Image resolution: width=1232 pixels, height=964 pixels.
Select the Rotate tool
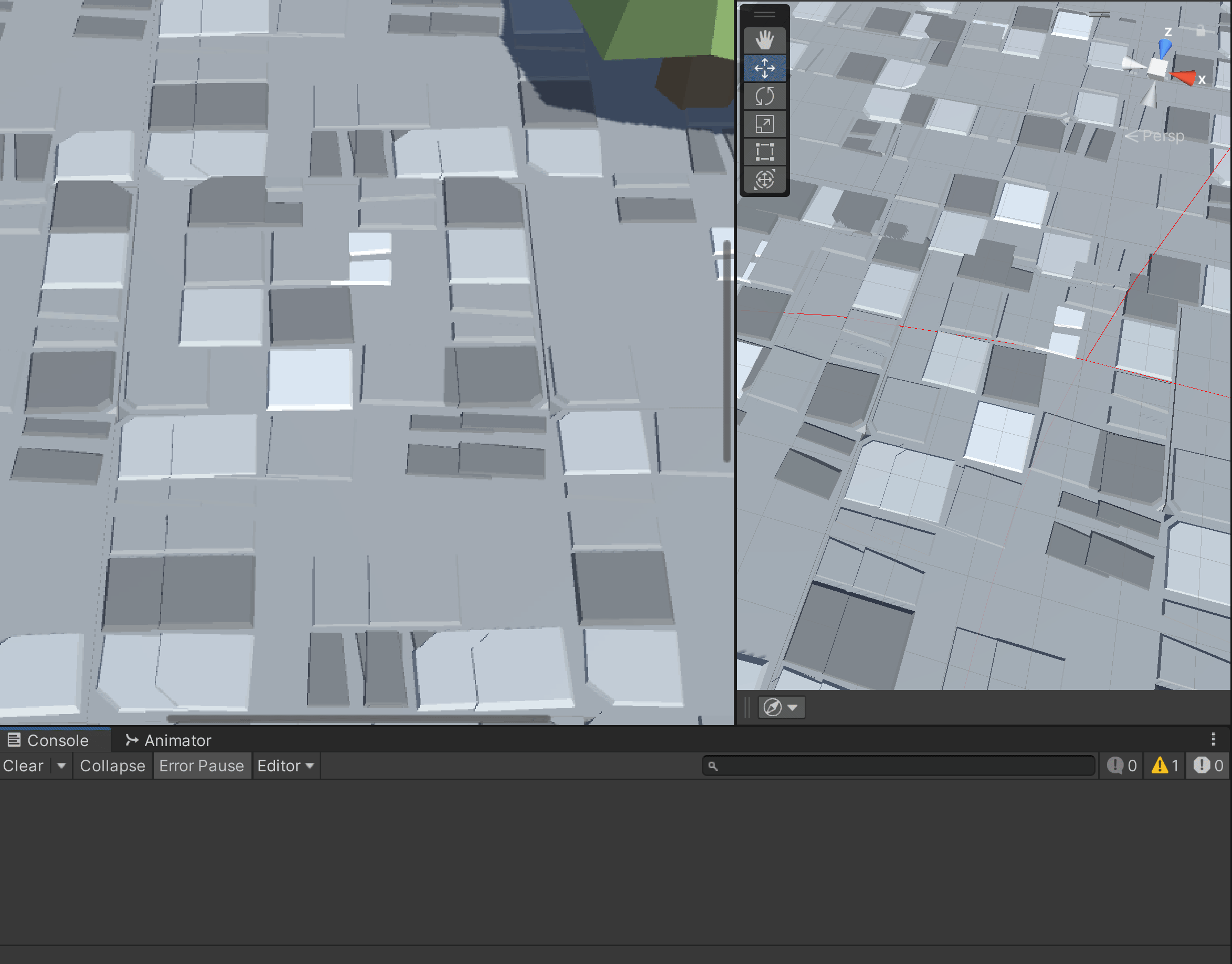[764, 96]
